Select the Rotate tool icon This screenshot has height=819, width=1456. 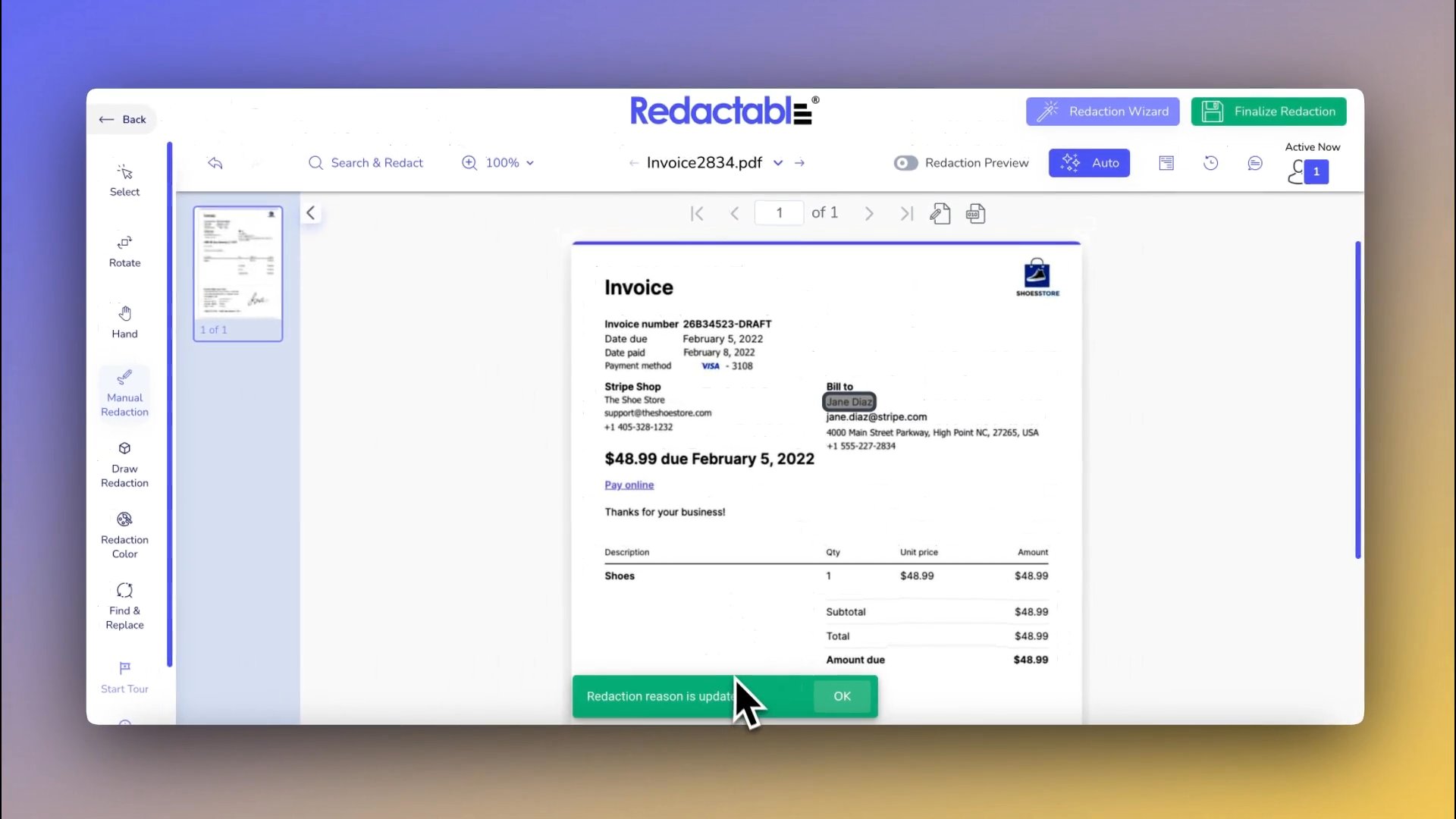[x=124, y=243]
